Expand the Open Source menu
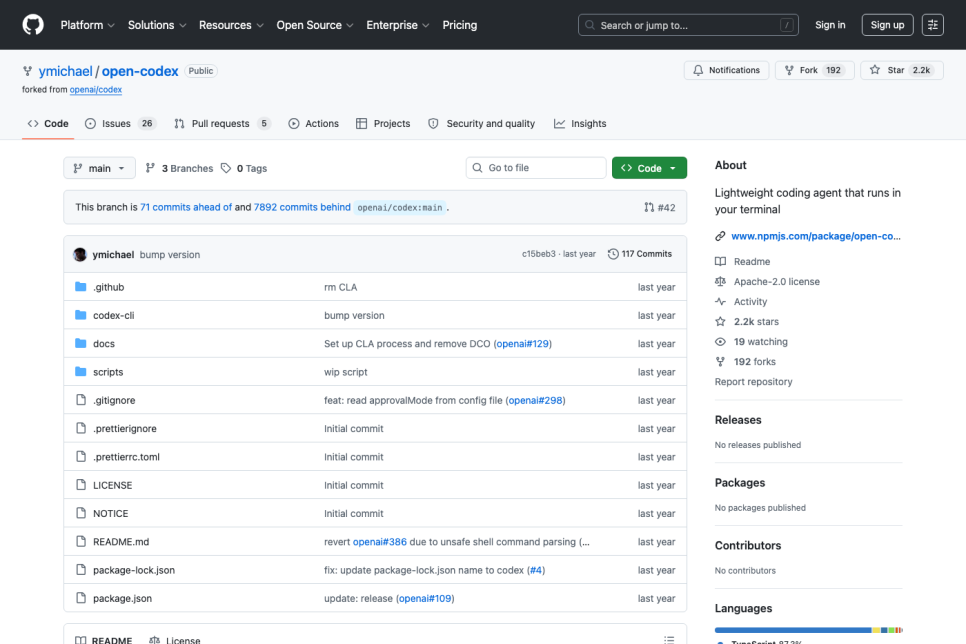 pyautogui.click(x=315, y=25)
